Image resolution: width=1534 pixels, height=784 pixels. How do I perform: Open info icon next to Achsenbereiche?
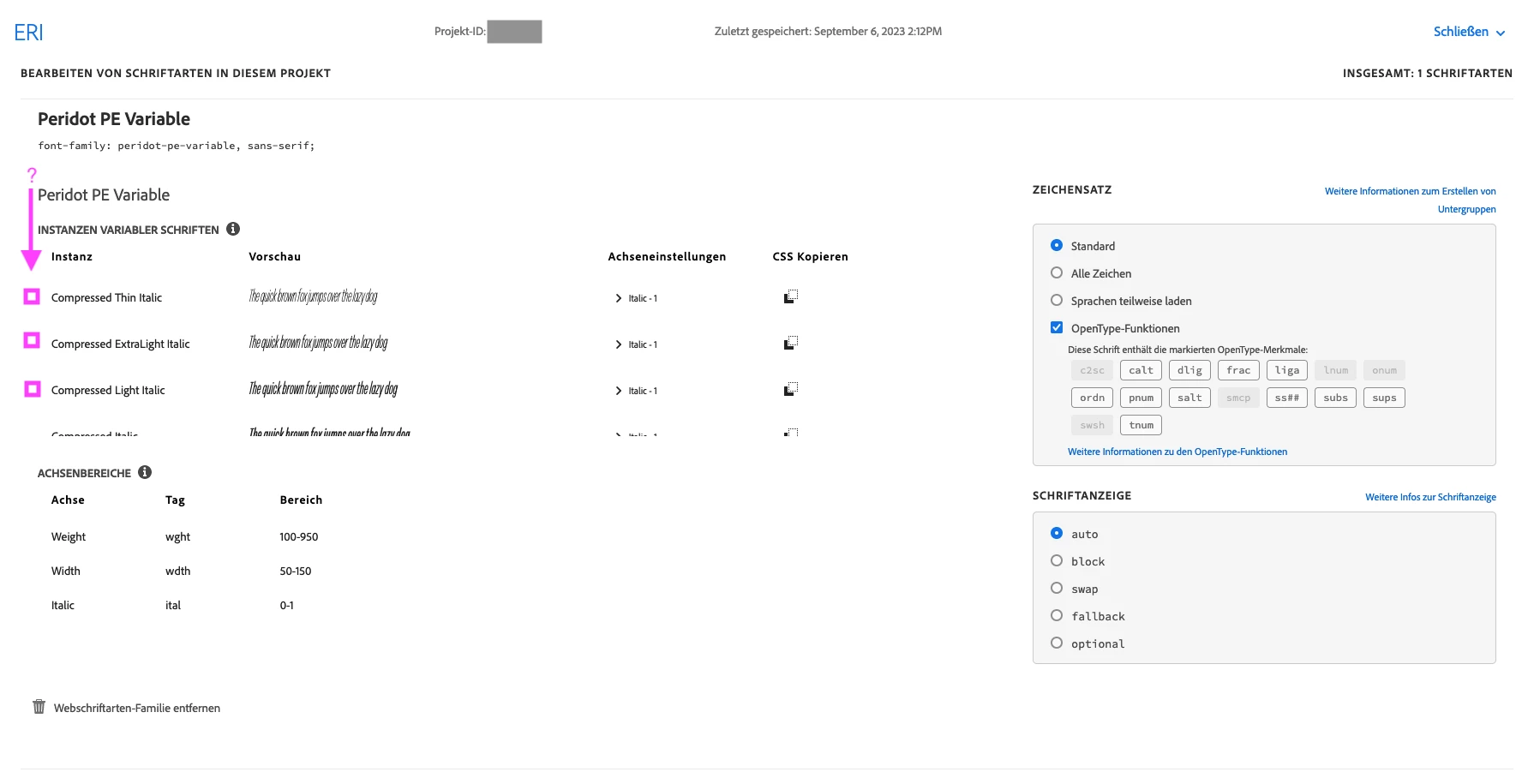pos(145,472)
